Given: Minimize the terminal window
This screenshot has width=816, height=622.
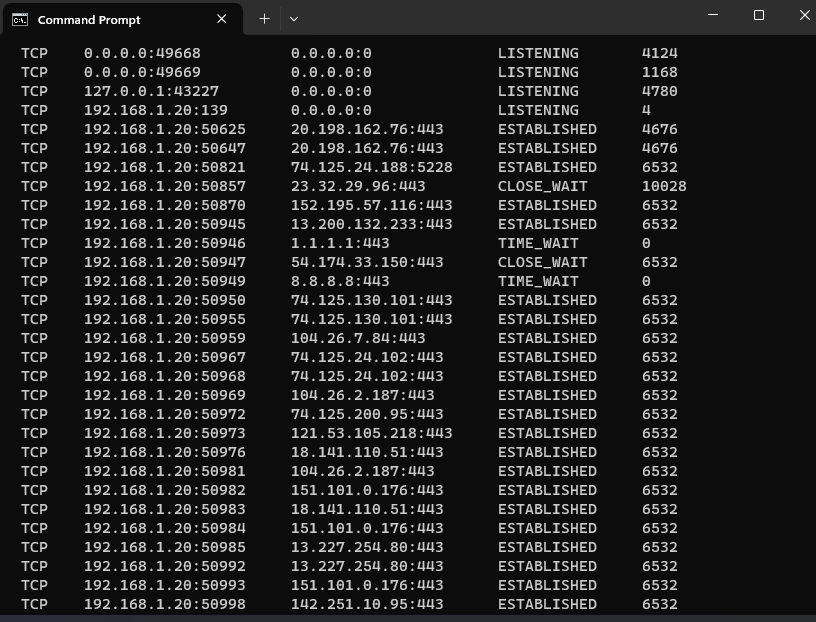Looking at the screenshot, I should click(713, 15).
